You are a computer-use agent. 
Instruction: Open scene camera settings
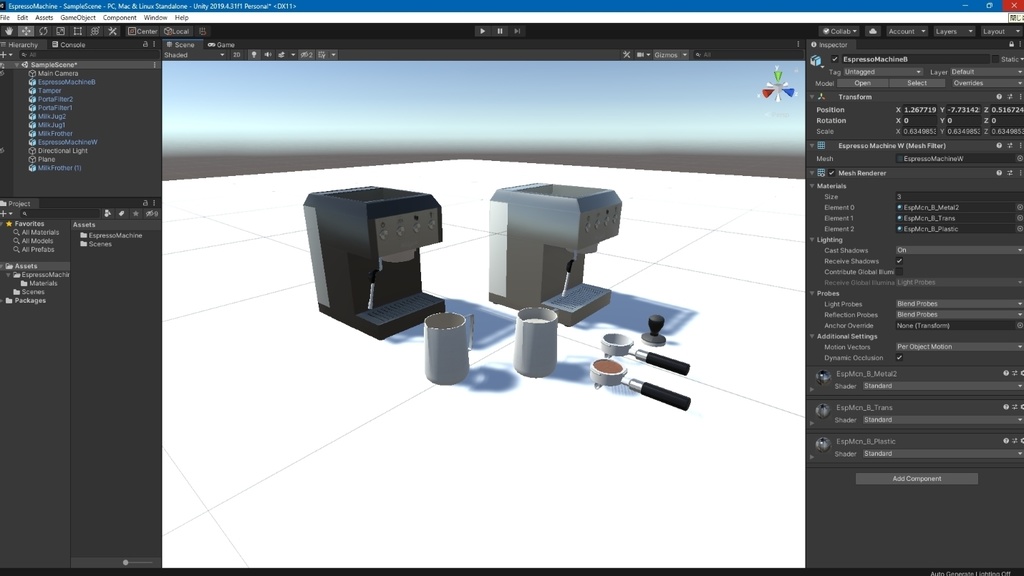coord(641,55)
